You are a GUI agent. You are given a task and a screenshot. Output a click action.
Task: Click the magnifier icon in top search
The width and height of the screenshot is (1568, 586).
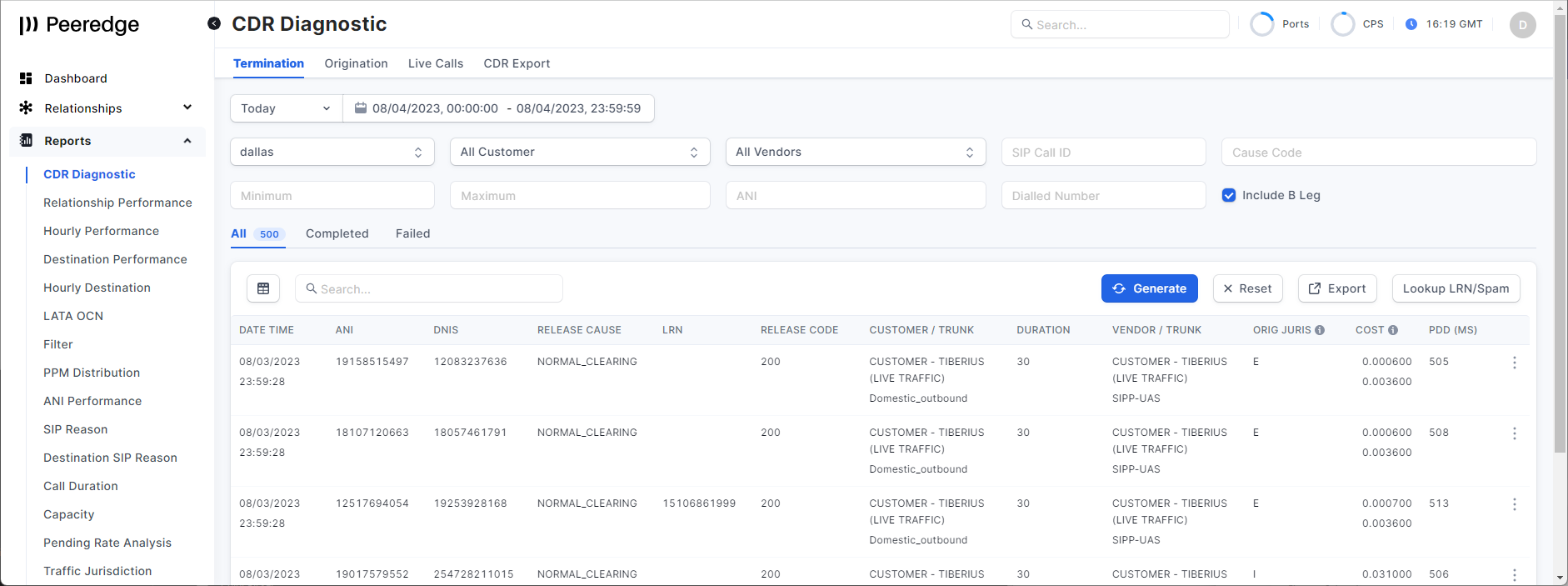pyautogui.click(x=1027, y=24)
